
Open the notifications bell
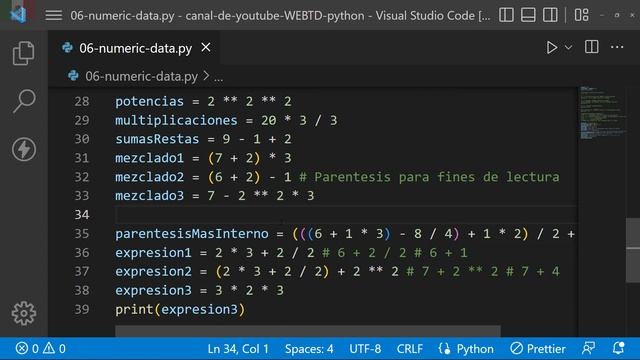[618, 348]
